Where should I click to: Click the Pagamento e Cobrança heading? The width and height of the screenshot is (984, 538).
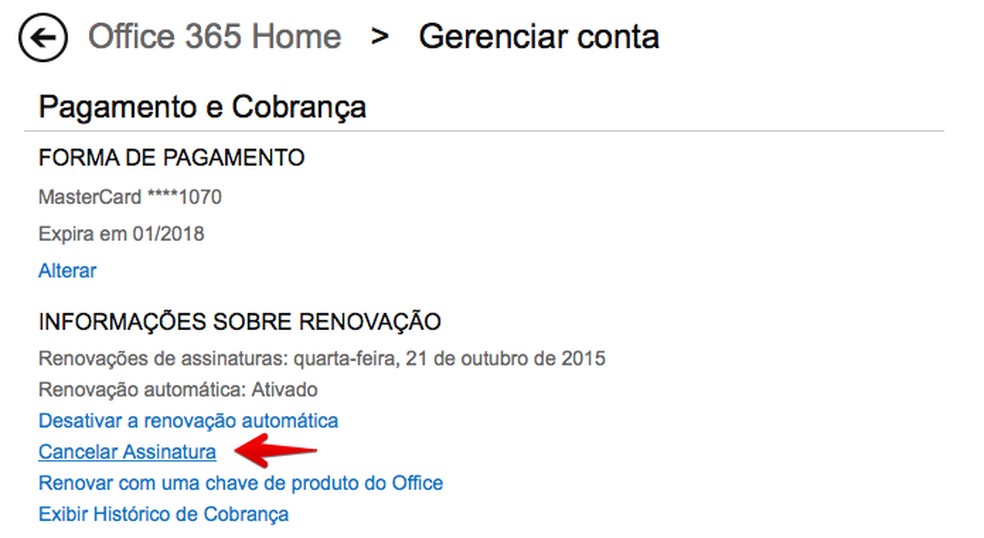(202, 107)
